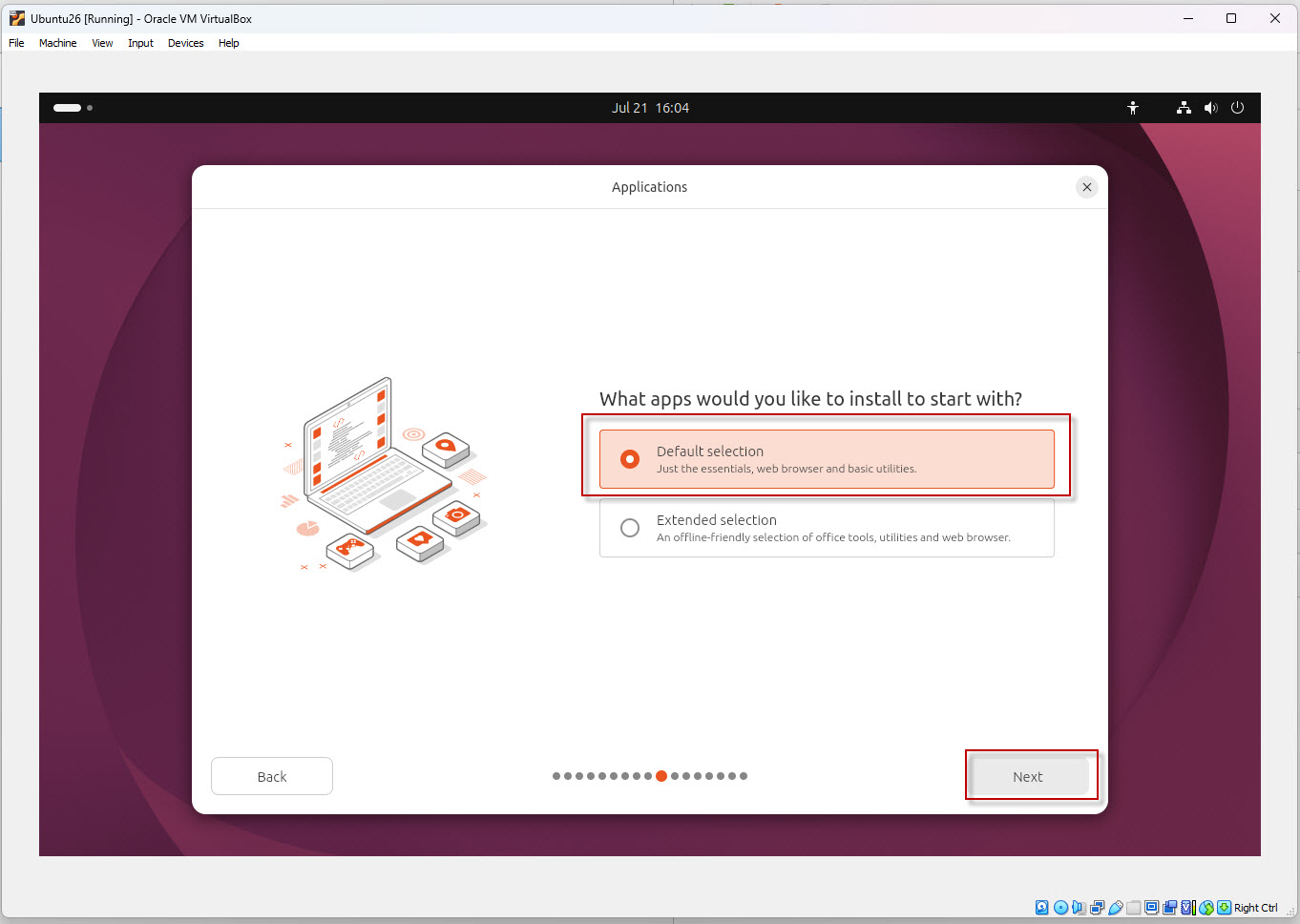Click the CPU virtualization status icon
Viewport: 1300px width, 924px height.
[1187, 908]
